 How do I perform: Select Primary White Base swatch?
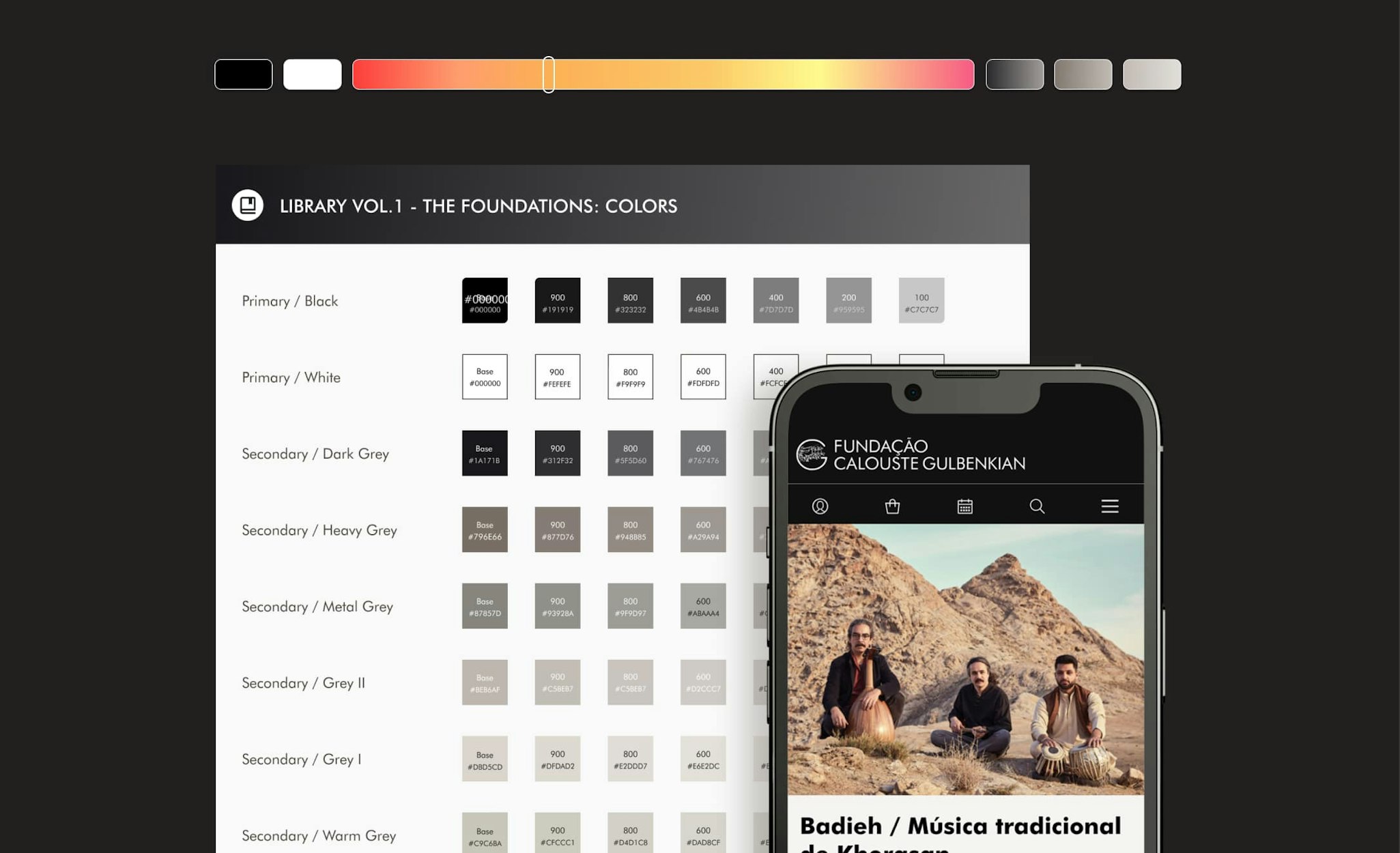point(485,377)
